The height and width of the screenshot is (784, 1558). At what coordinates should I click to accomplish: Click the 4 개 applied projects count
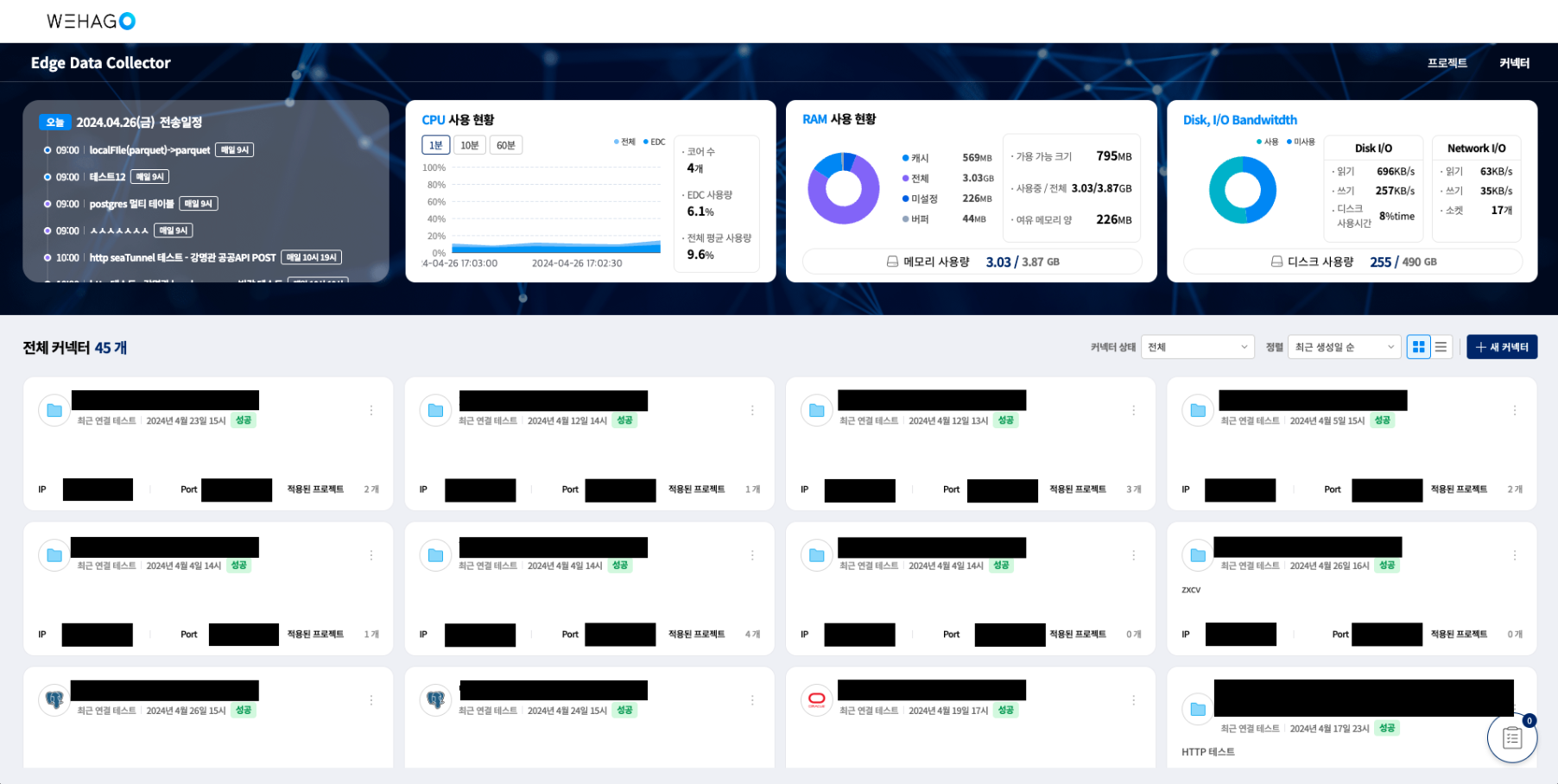[x=752, y=635]
